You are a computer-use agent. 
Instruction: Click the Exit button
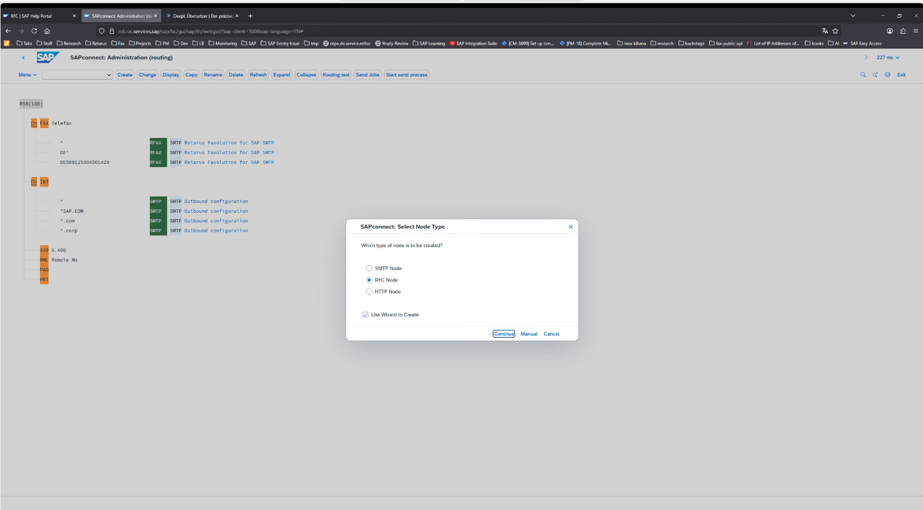coord(901,75)
